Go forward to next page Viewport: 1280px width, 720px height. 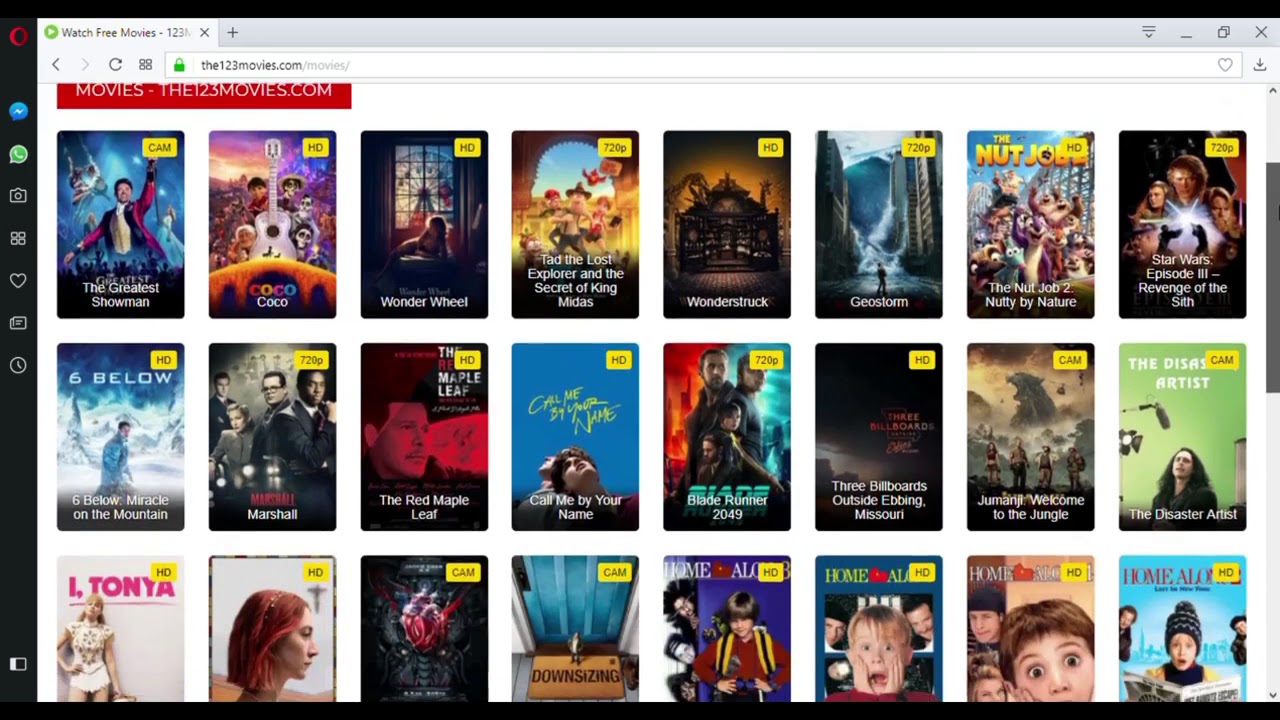[x=85, y=65]
